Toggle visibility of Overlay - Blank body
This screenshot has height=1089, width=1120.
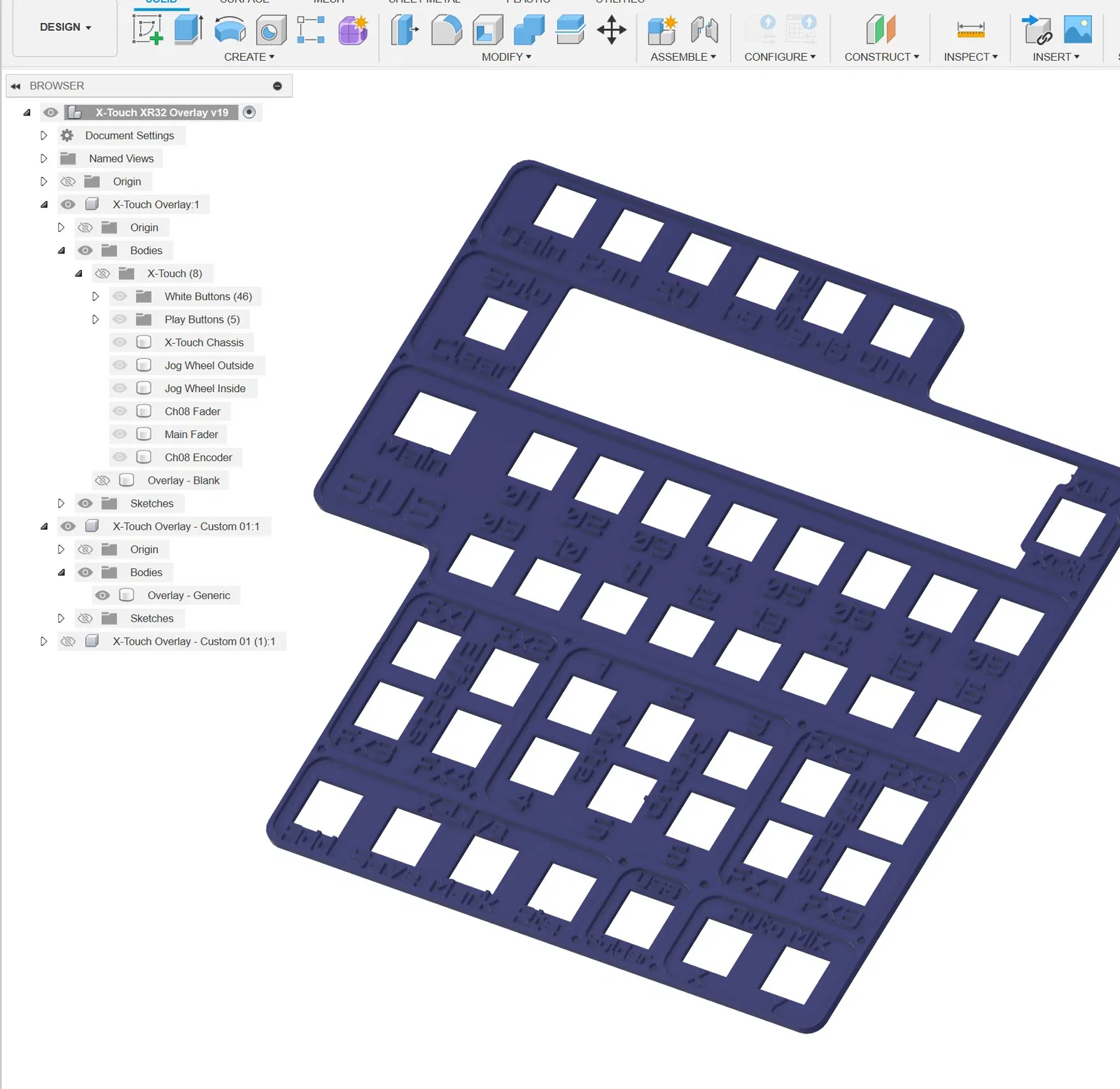point(102,481)
